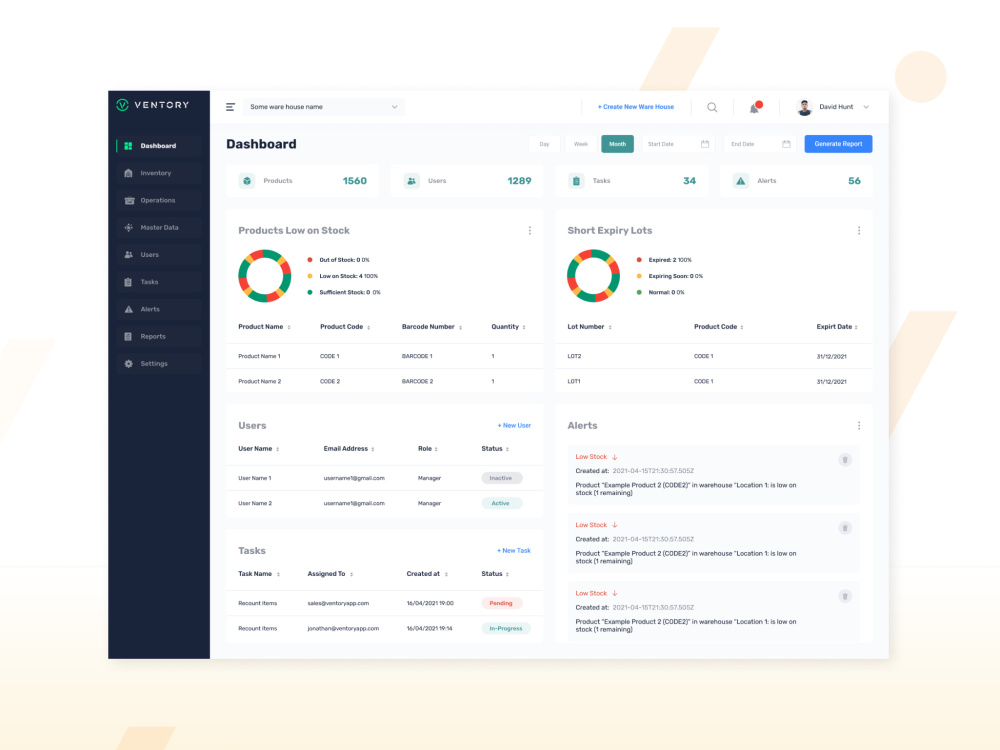Click Create New Ware House link
The height and width of the screenshot is (750, 1000).
[x=636, y=107]
